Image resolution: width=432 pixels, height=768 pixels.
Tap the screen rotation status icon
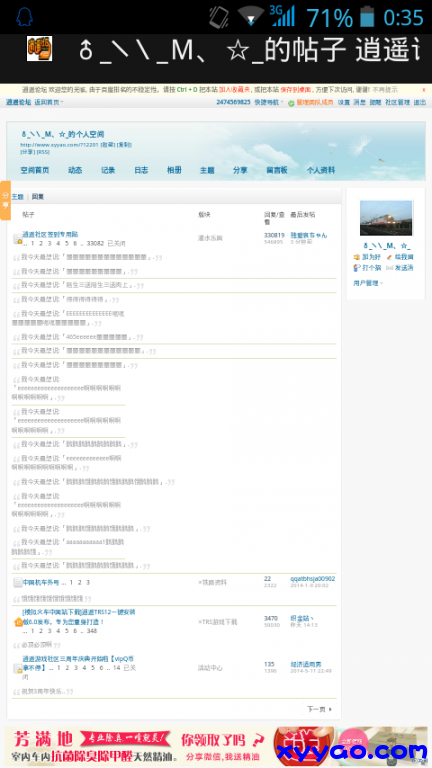coord(219,17)
